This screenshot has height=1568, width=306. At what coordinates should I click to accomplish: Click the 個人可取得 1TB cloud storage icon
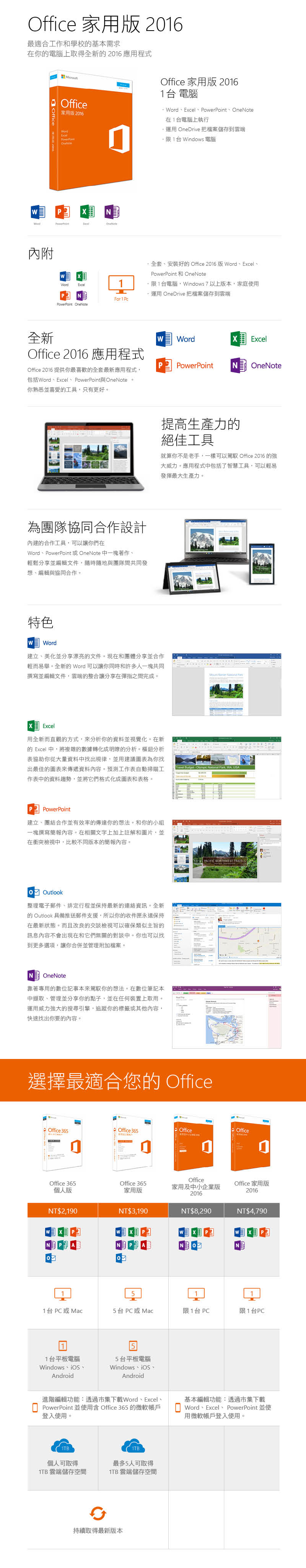coord(63,1446)
